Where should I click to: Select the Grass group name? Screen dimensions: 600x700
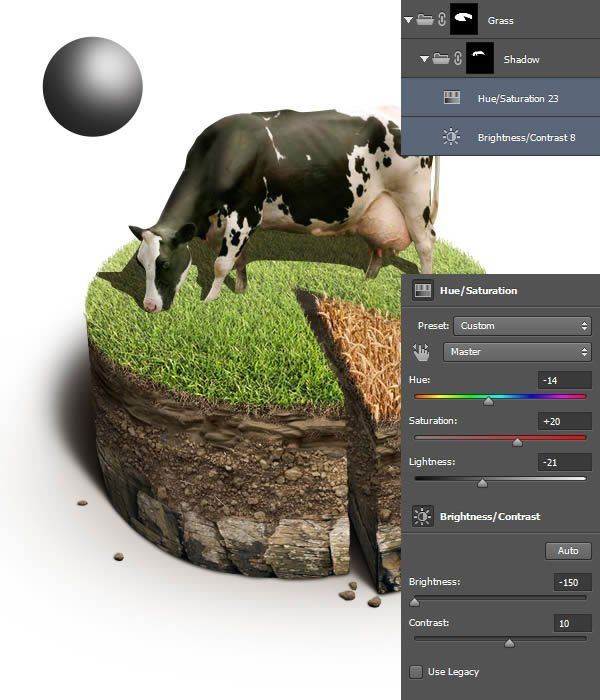pos(500,21)
